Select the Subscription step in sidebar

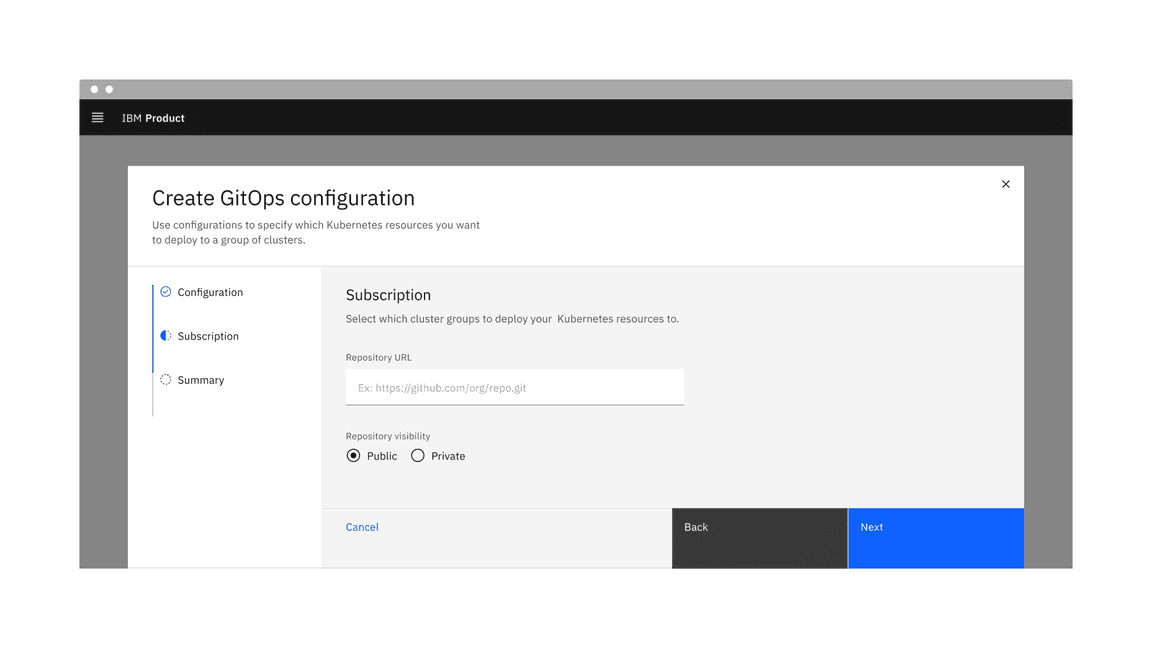point(208,335)
